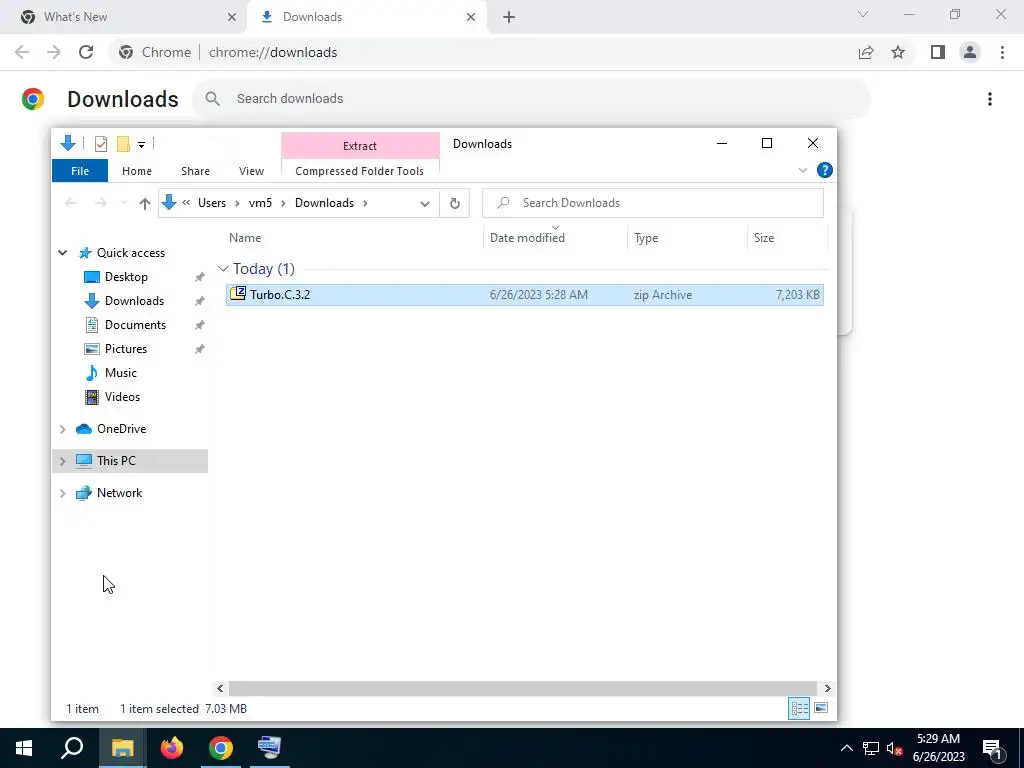Screen dimensions: 1024x768
Task: Switch to Details view layout icon
Action: (799, 709)
